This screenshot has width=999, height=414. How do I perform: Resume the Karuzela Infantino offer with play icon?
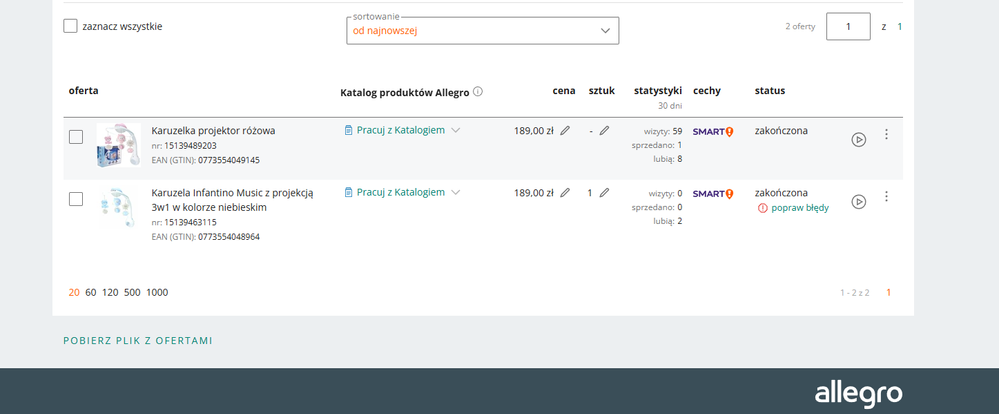click(858, 202)
